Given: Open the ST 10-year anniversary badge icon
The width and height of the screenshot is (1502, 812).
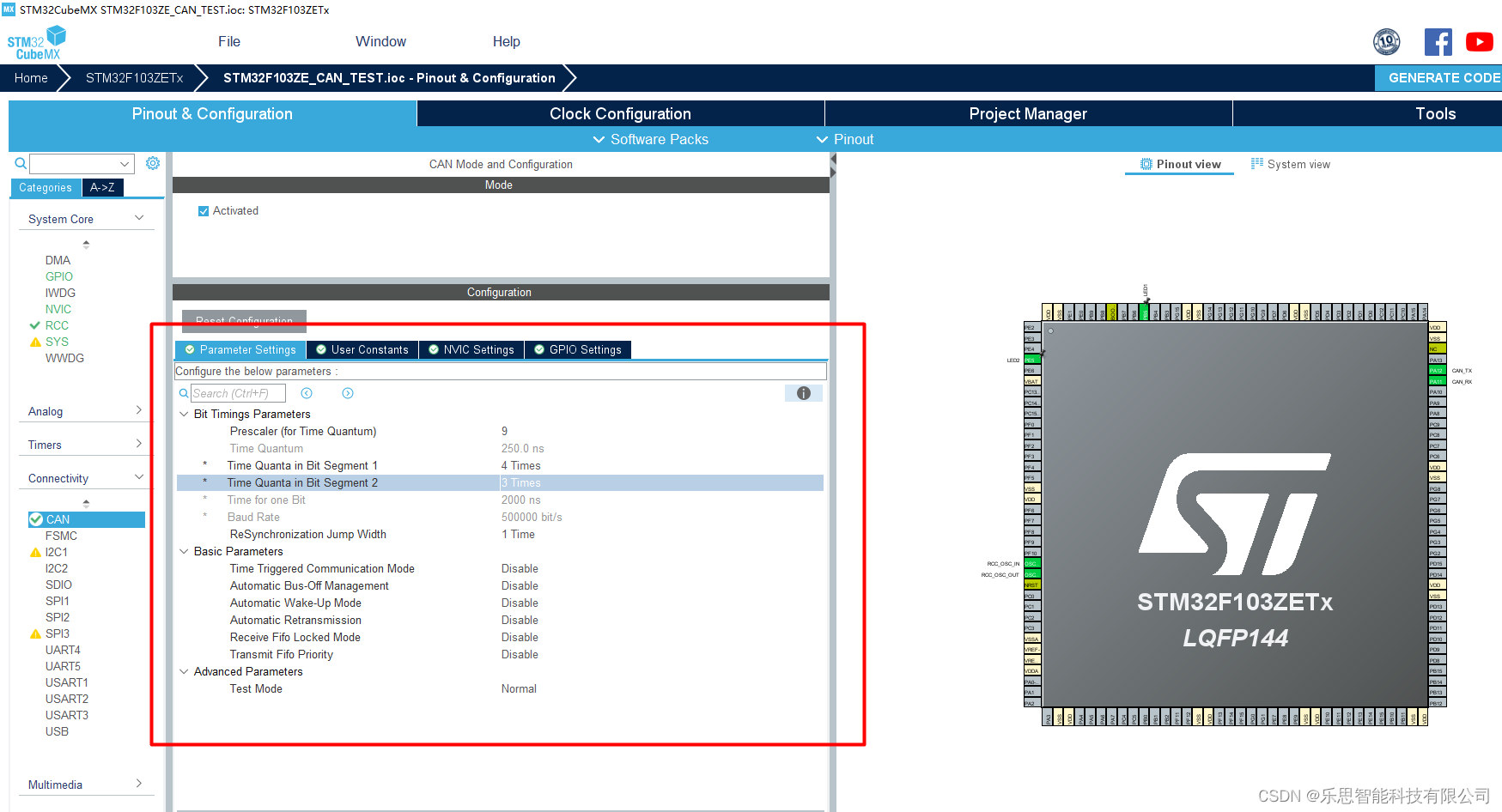Looking at the screenshot, I should click(1386, 41).
